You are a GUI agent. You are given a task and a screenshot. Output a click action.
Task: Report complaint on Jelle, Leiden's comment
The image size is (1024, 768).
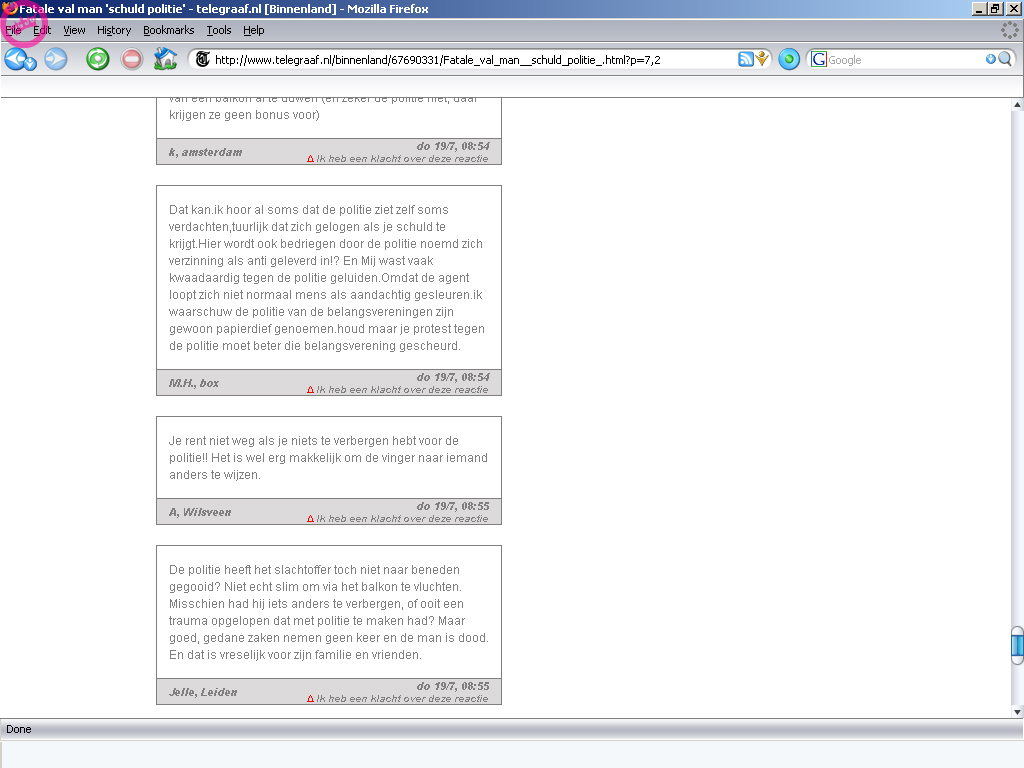(x=401, y=699)
